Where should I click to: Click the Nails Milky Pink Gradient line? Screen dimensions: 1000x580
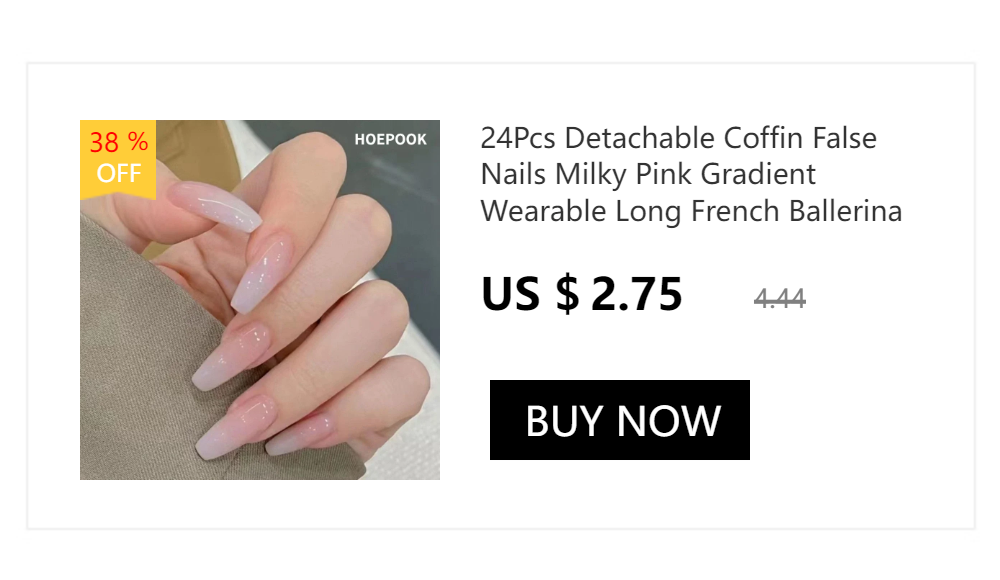[x=648, y=175]
